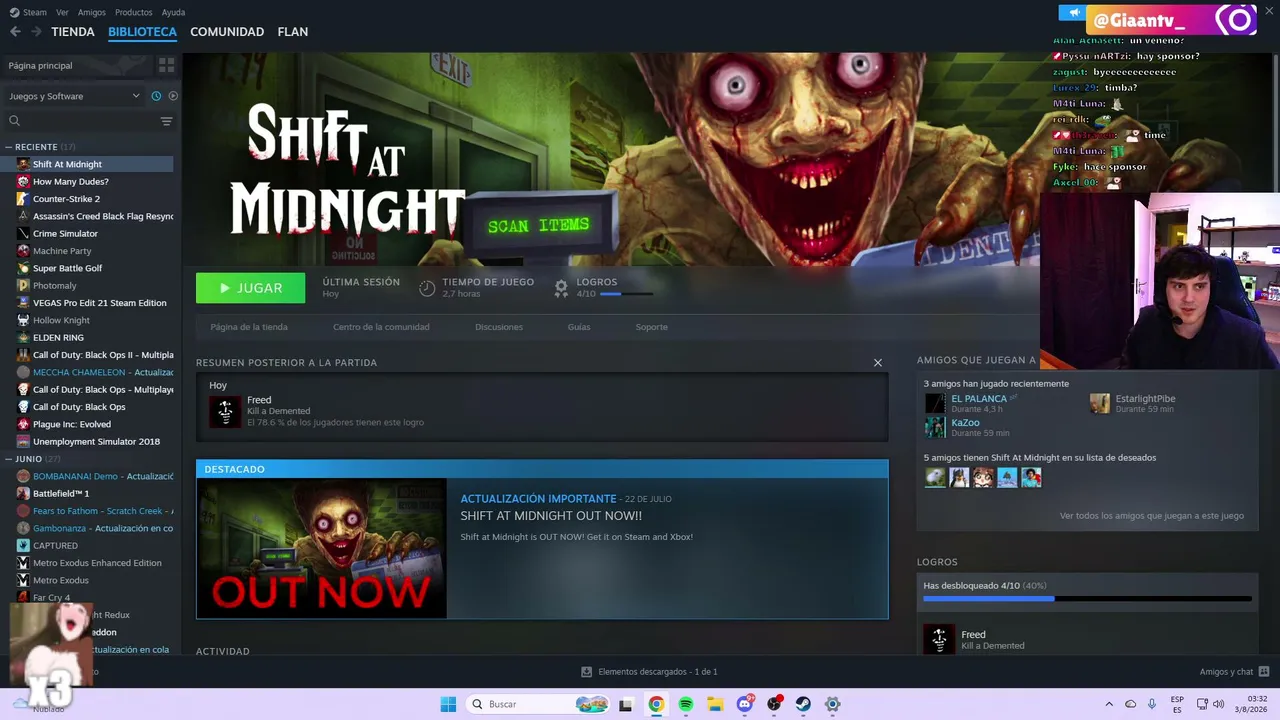Open Discord from the taskbar

coord(745,704)
